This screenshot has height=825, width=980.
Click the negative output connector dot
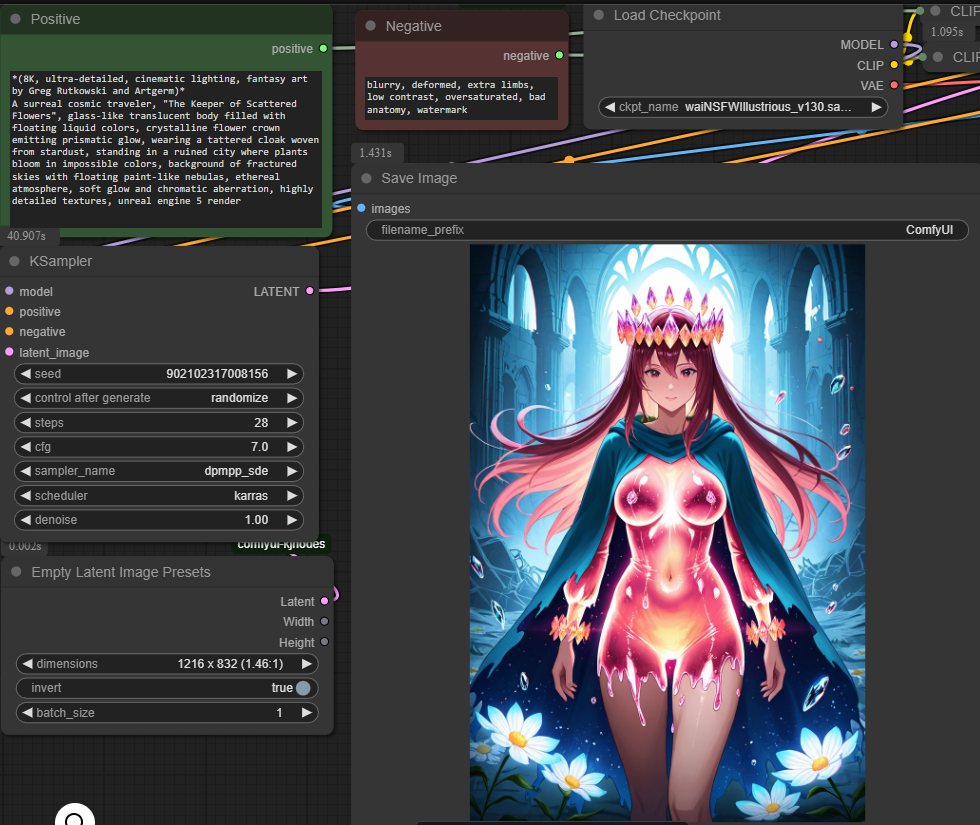click(x=559, y=55)
